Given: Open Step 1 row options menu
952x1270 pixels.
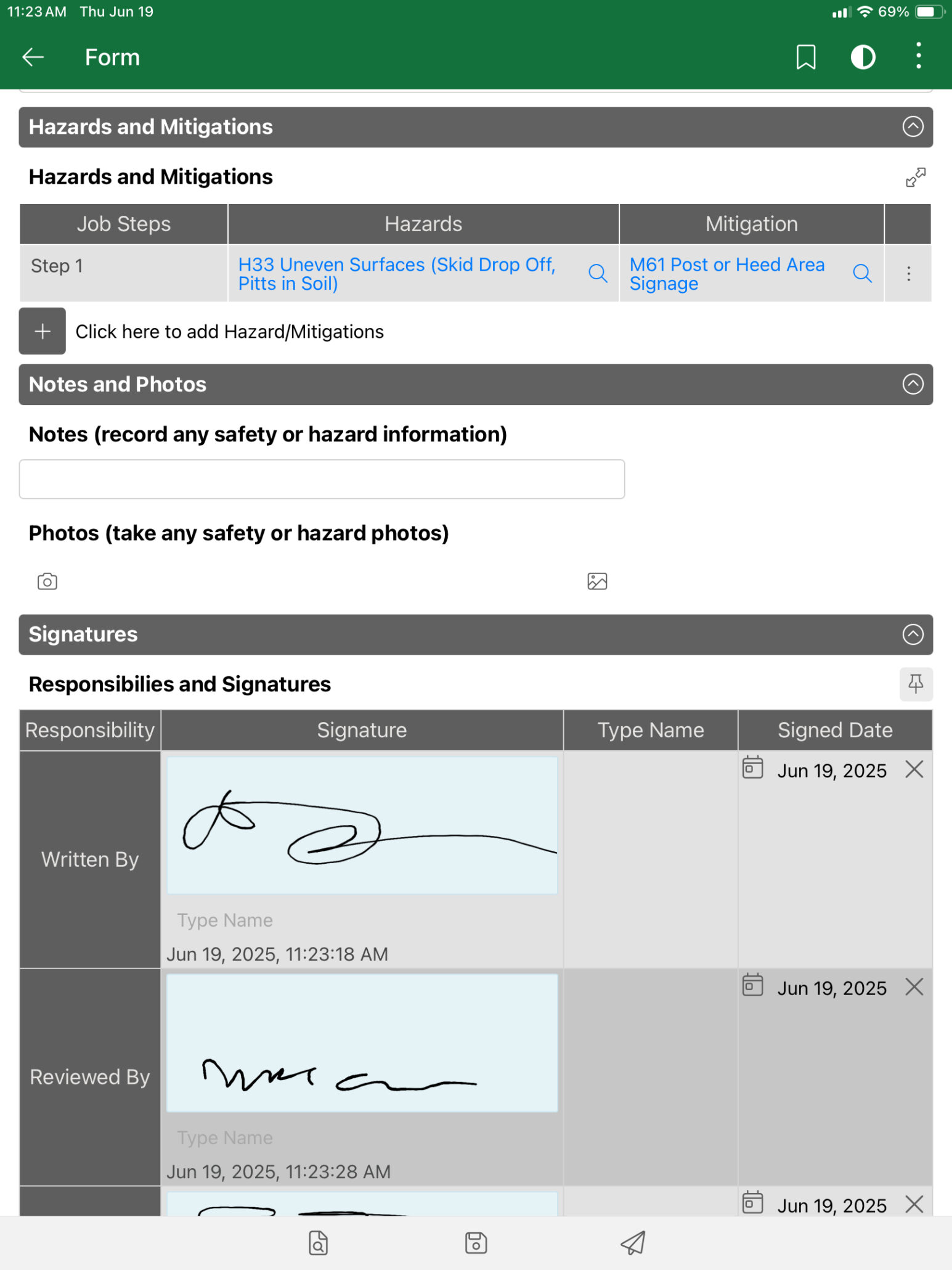Looking at the screenshot, I should coord(908,274).
